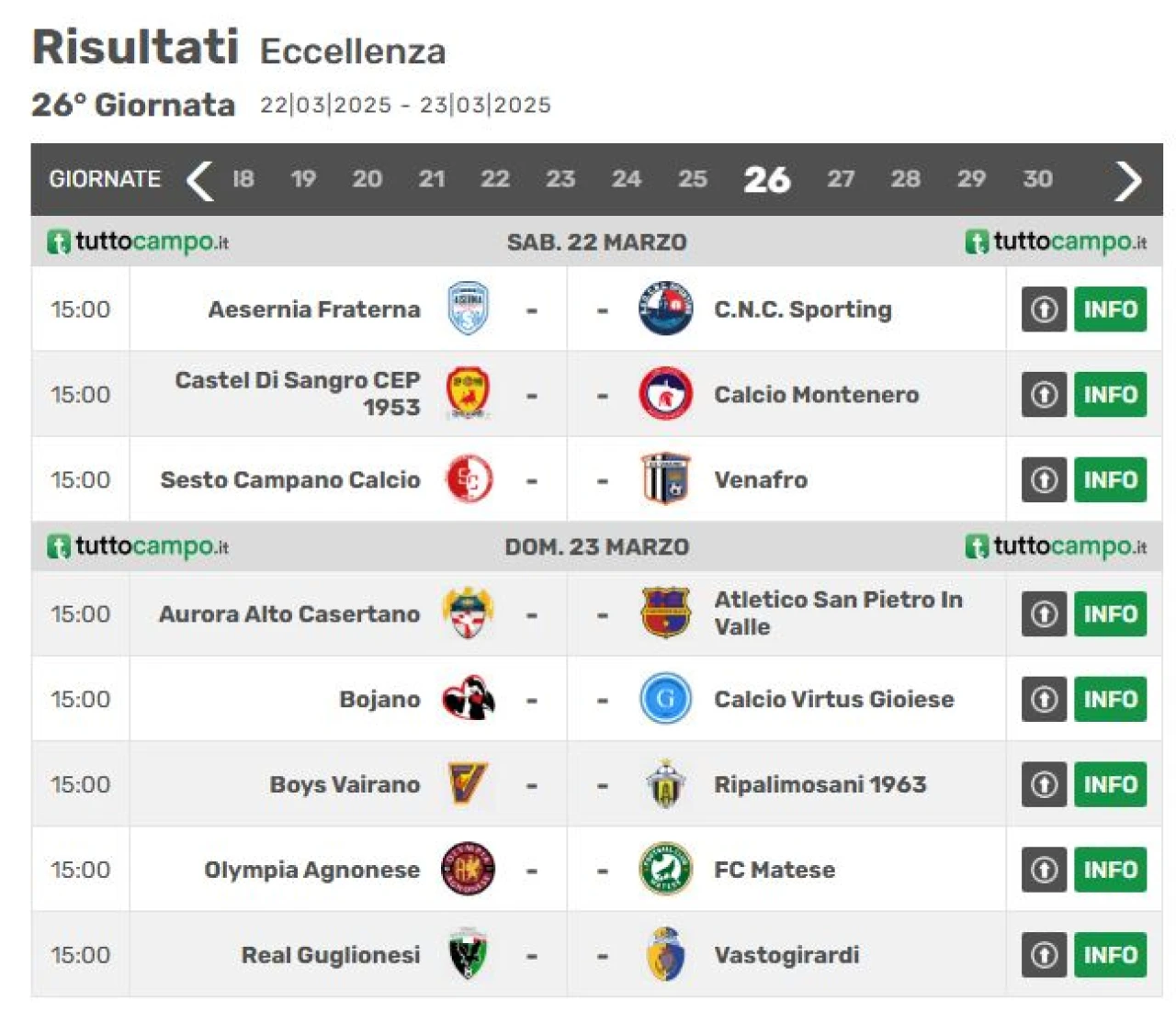Show next giornate with right chevron
The image size is (1176, 1012).
[1127, 180]
